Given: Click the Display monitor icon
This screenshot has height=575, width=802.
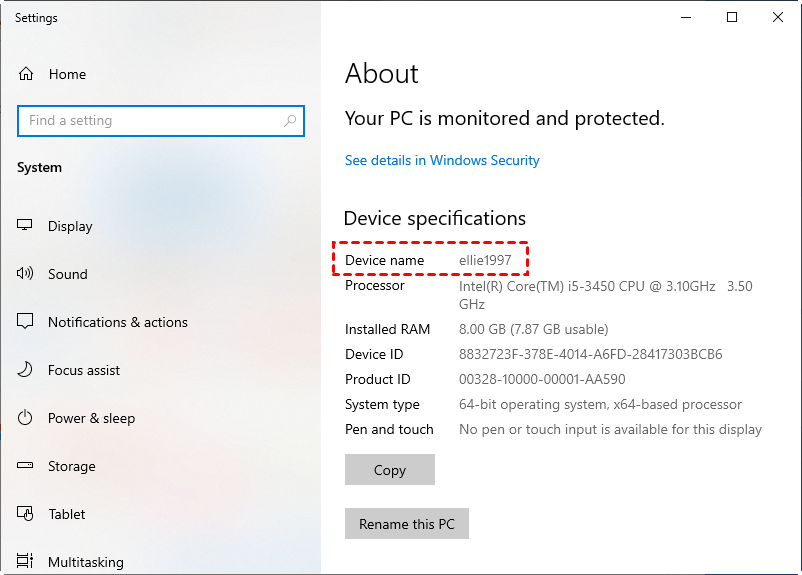Looking at the screenshot, I should [x=26, y=226].
